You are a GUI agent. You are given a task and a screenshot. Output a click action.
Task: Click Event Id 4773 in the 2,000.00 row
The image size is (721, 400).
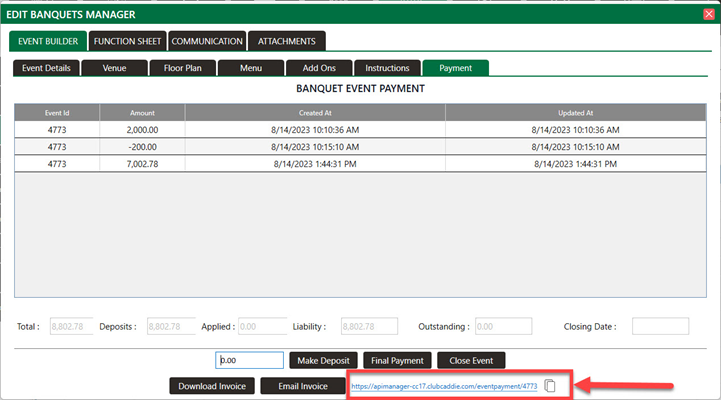[x=57, y=130]
